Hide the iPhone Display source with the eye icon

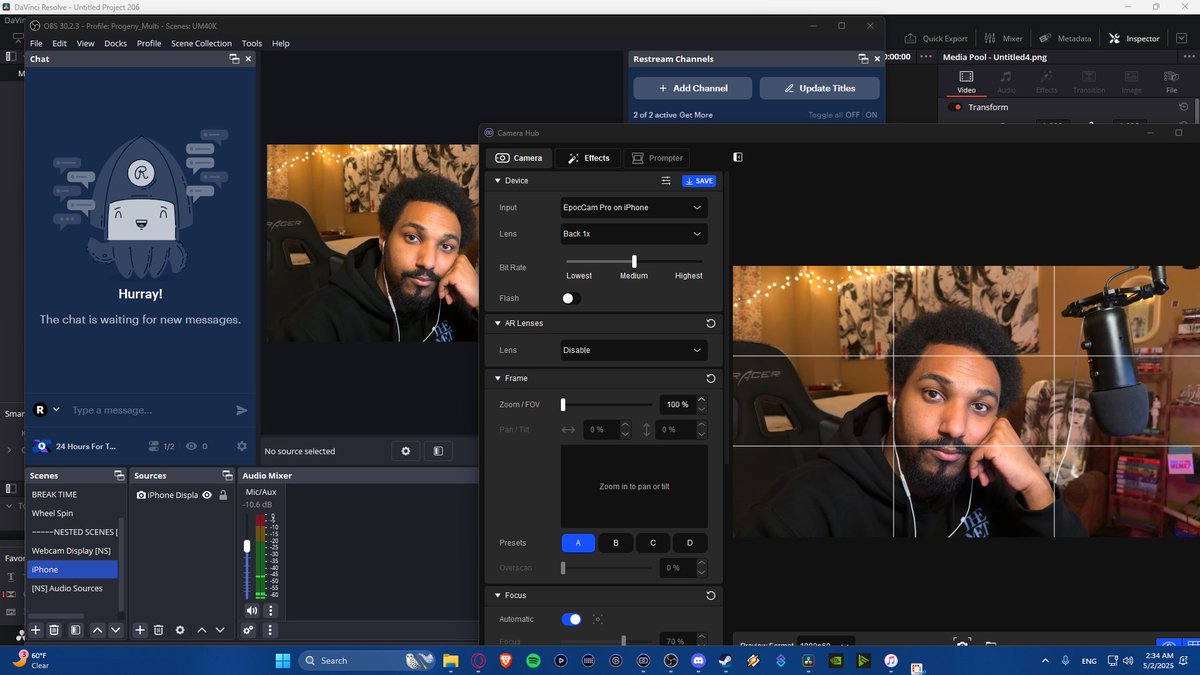click(x=207, y=495)
